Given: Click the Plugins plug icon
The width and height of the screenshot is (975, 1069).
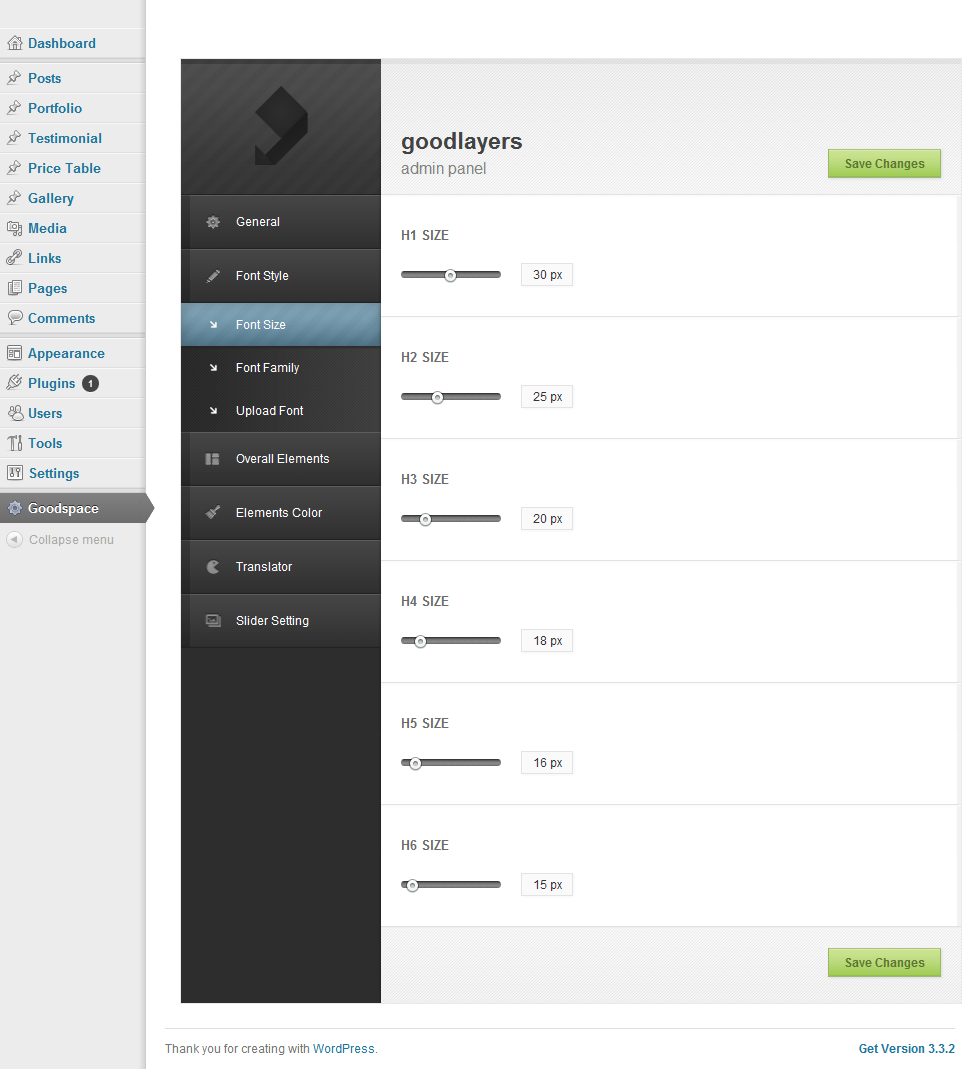Looking at the screenshot, I should pos(14,382).
